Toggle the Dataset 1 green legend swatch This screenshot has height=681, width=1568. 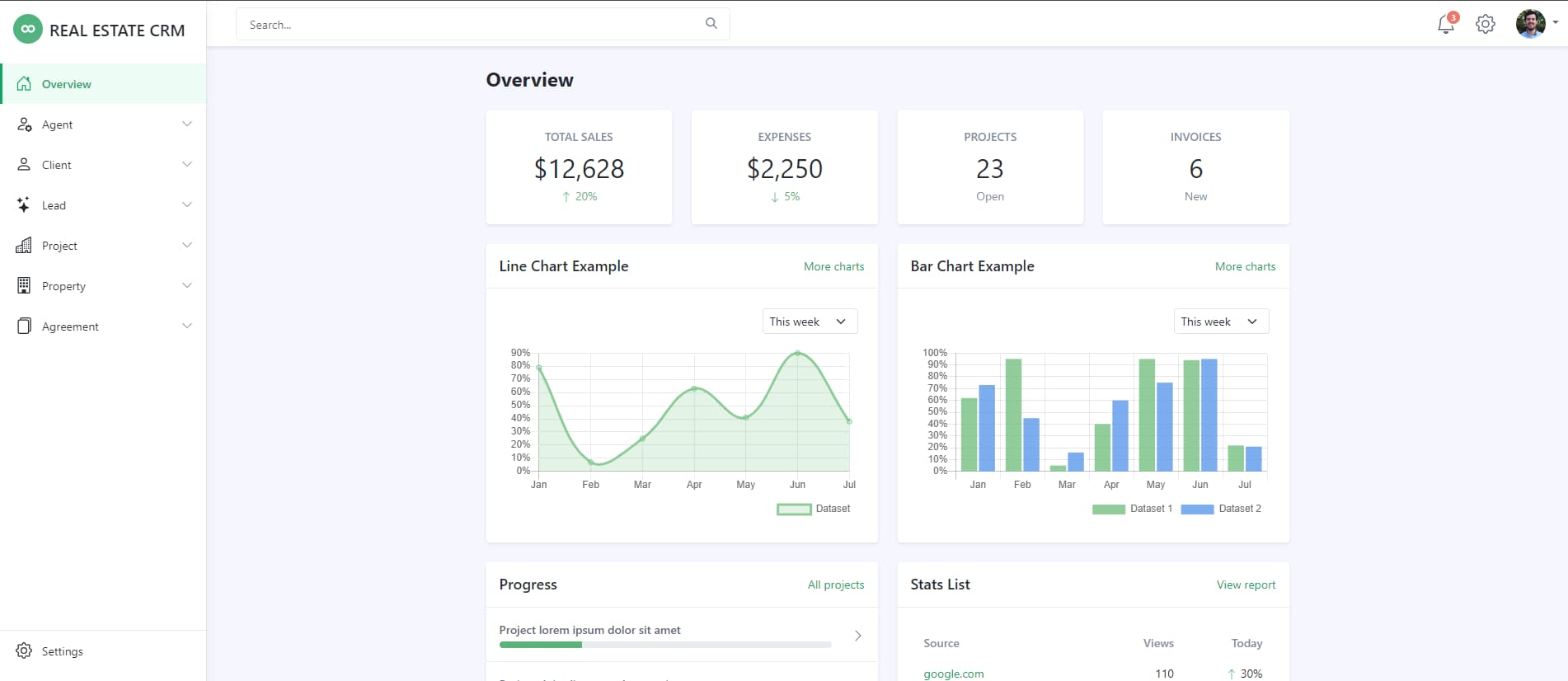coord(1109,509)
